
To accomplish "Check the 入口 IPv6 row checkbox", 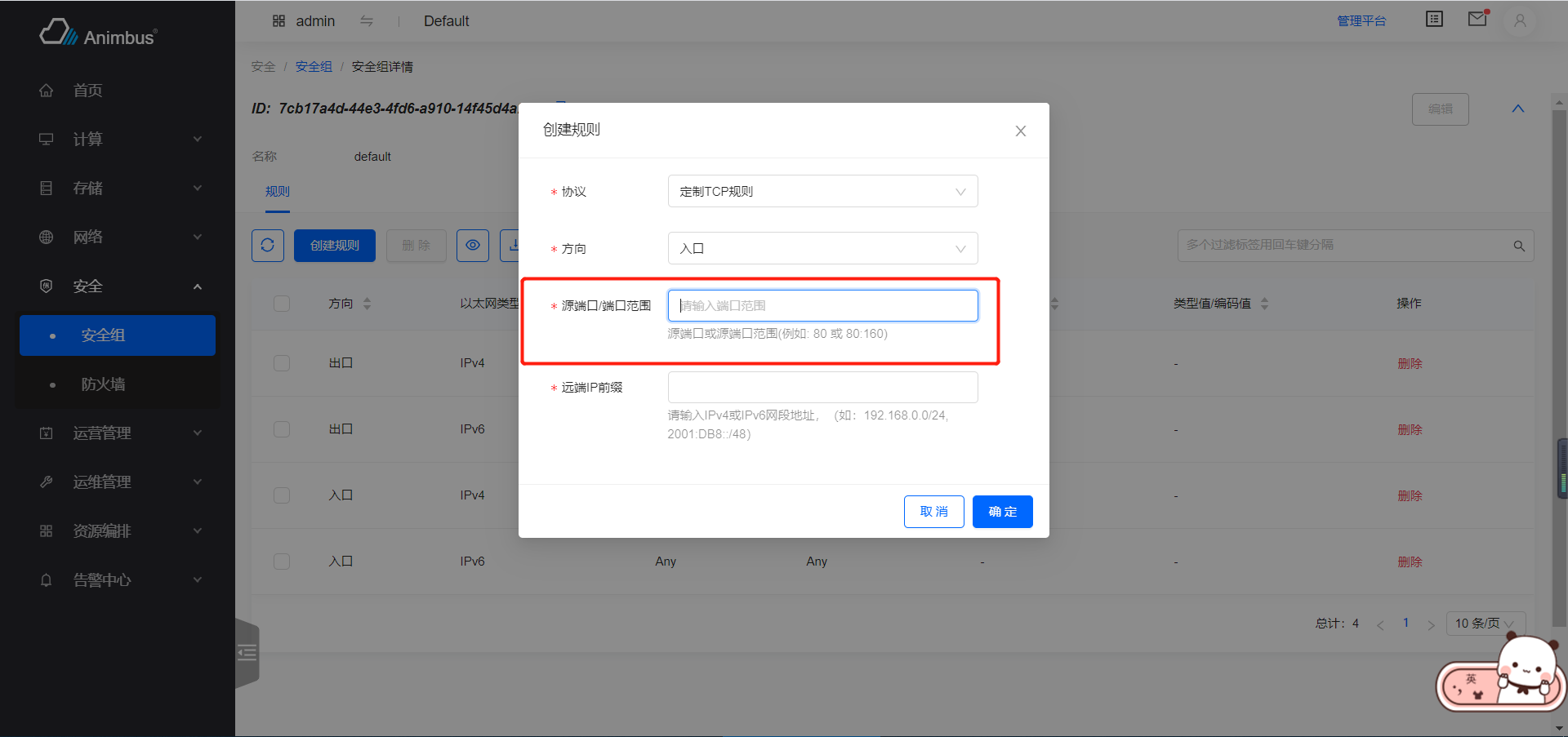I will click(282, 562).
